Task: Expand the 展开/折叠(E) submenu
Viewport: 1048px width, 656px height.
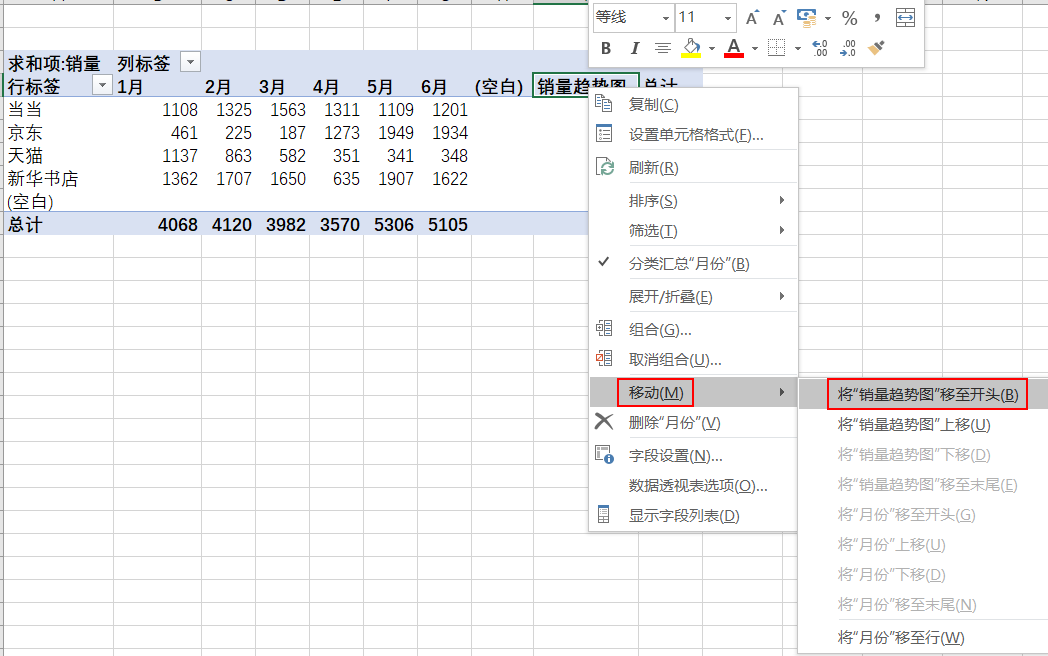Action: coord(694,296)
